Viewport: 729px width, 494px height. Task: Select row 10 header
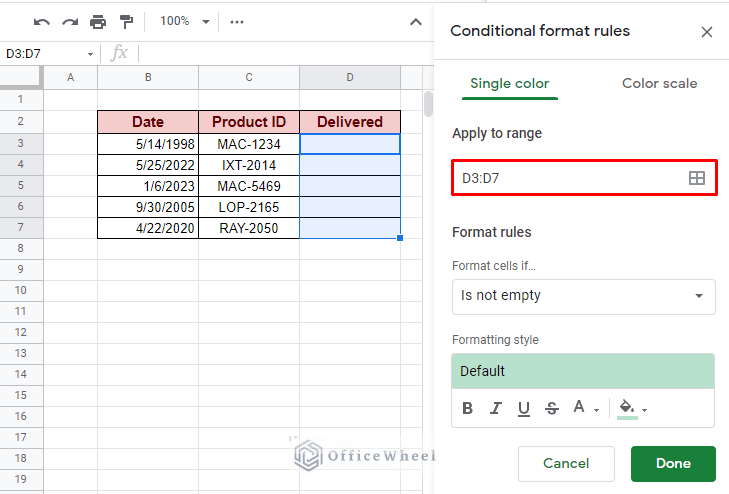coord(21,290)
